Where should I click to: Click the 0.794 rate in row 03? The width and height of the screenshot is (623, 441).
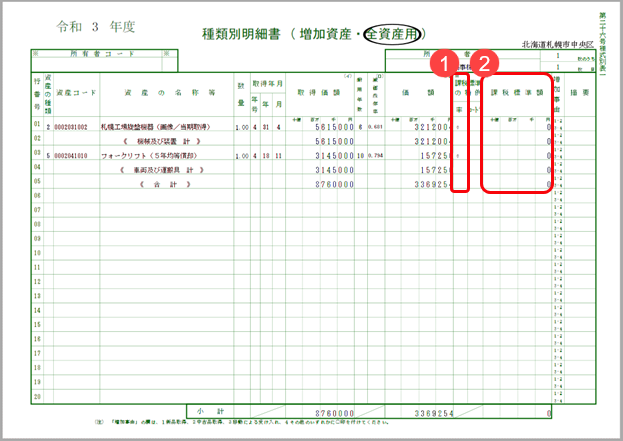pos(375,156)
